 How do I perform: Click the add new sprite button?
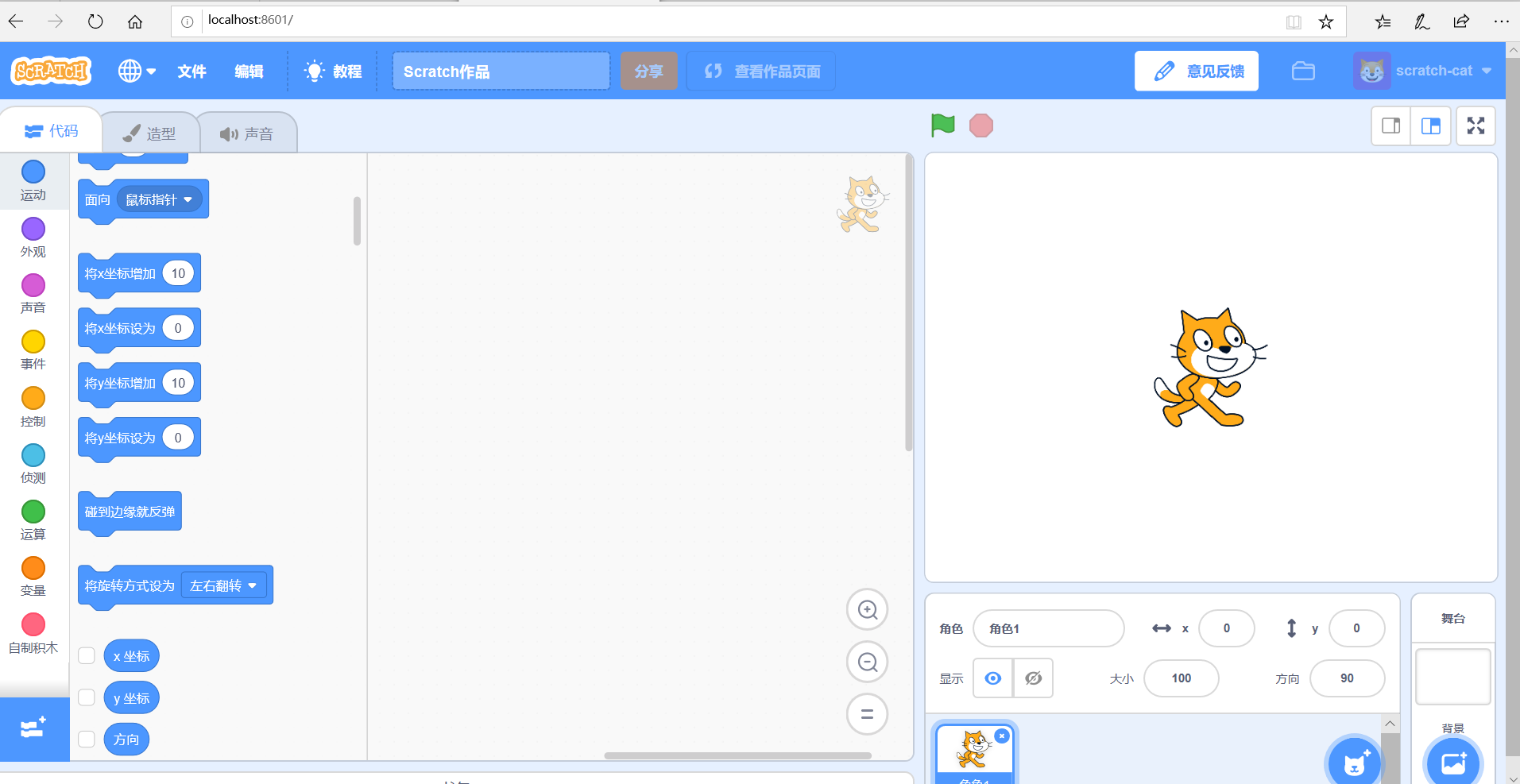click(1355, 761)
